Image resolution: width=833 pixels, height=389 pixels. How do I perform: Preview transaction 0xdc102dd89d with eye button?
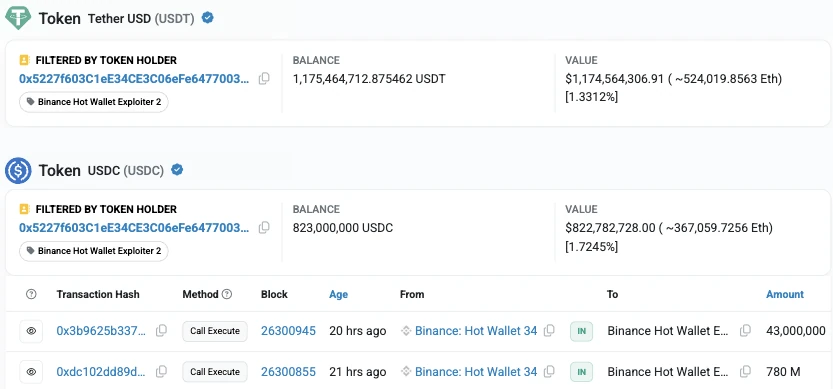31,372
